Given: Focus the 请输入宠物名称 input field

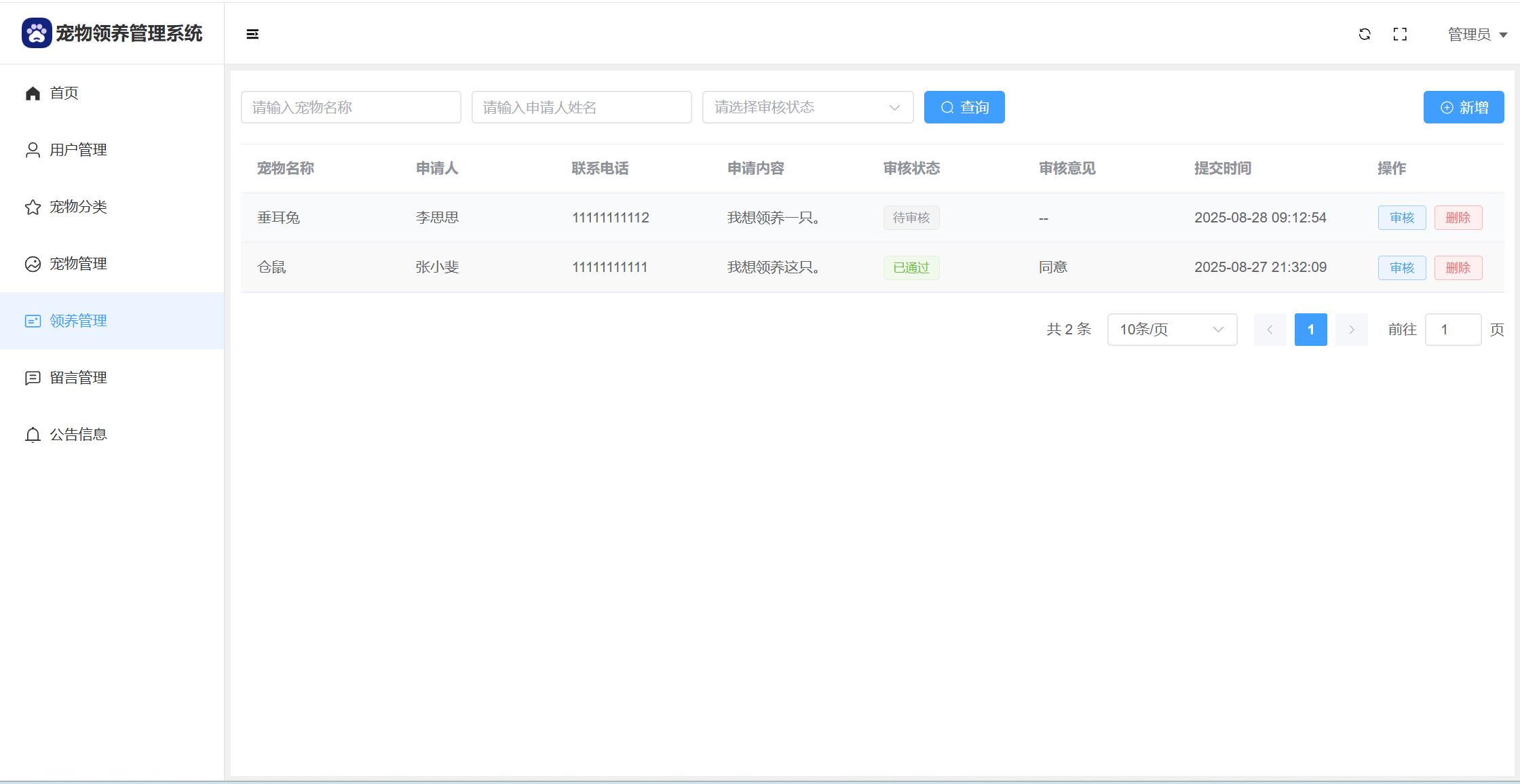Looking at the screenshot, I should pos(351,107).
